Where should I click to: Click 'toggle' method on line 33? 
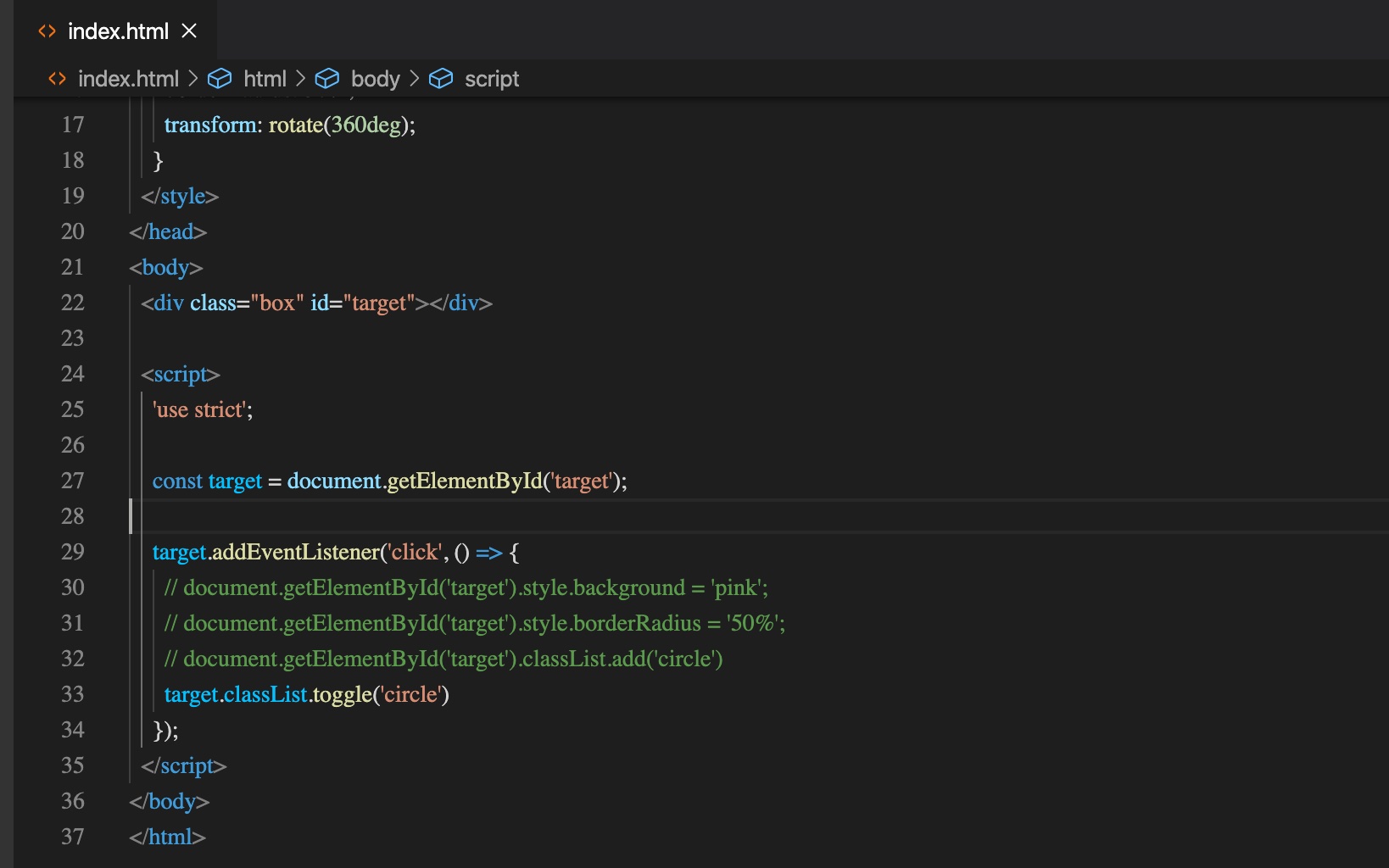point(343,694)
